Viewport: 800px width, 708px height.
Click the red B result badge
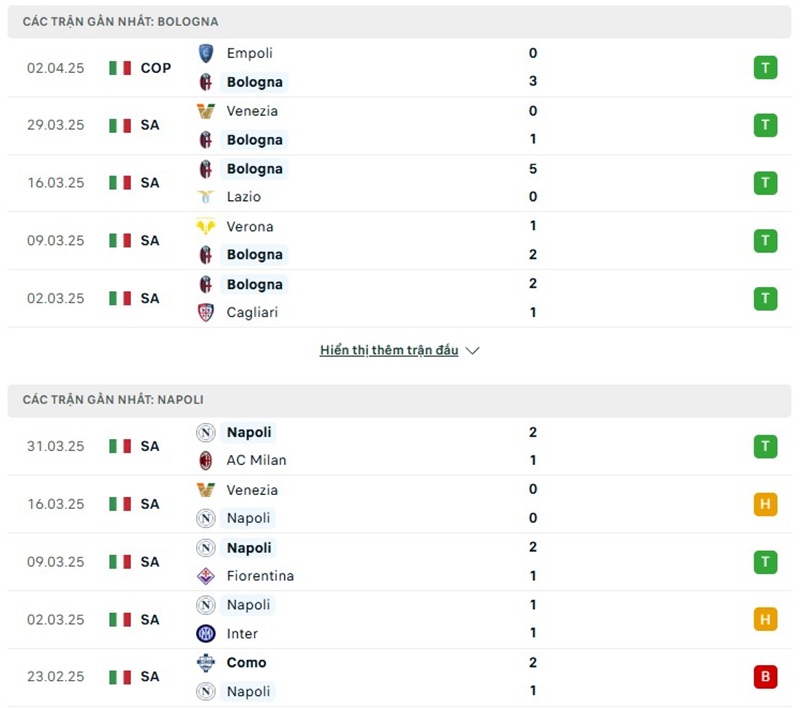pyautogui.click(x=765, y=677)
